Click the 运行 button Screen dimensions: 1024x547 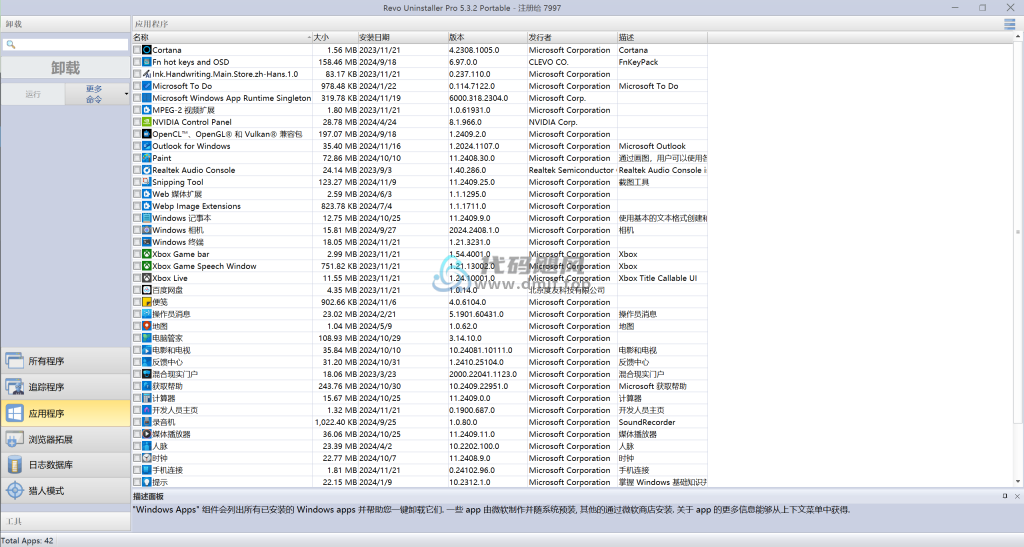[x=33, y=94]
